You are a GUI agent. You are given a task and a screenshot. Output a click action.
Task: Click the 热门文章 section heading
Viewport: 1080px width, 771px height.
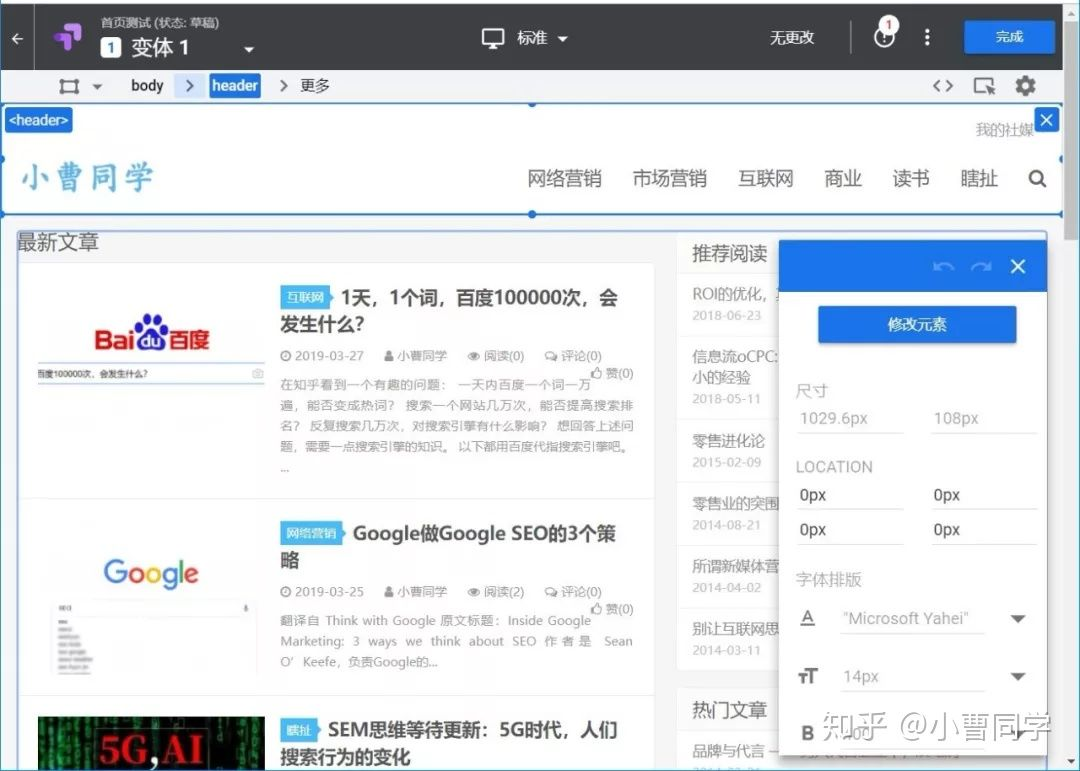729,710
